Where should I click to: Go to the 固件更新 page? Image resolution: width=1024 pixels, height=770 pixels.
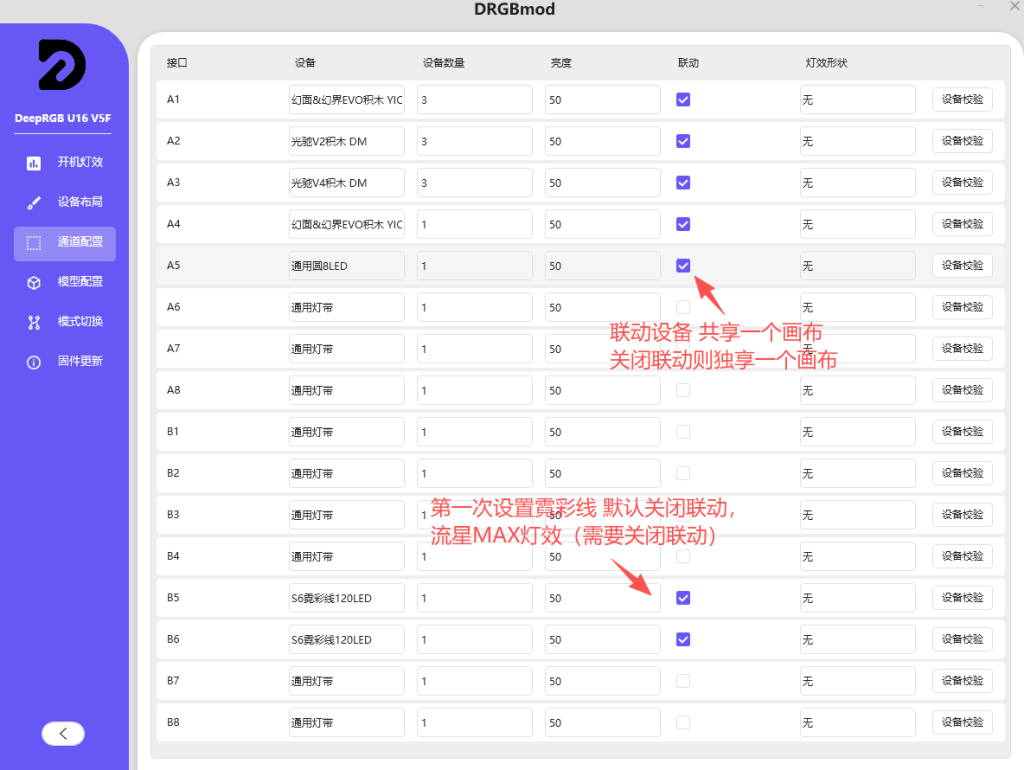[80, 361]
